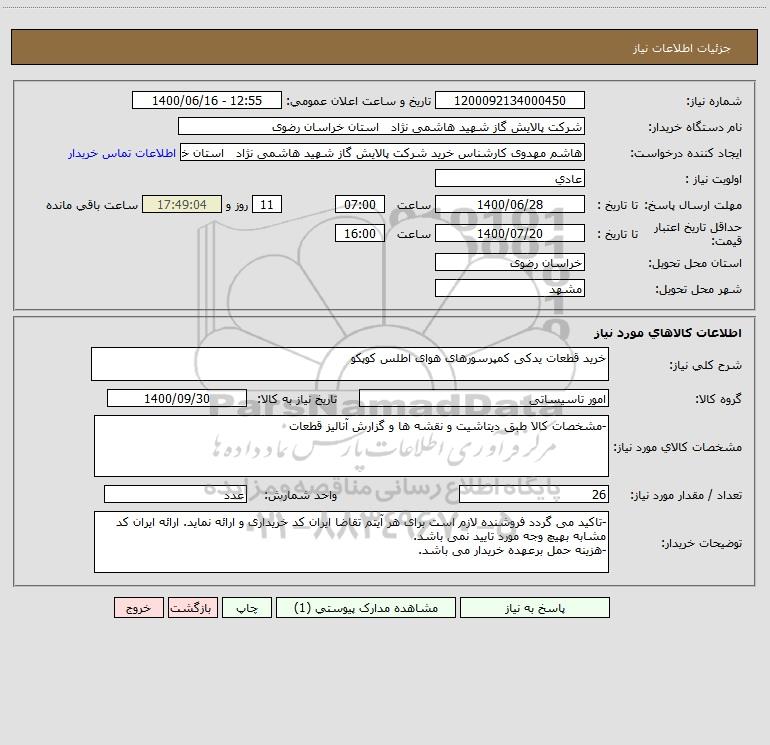This screenshot has width=770, height=745.
Task: Click the 'اولویت نیاز :' label
Action: pos(713,180)
